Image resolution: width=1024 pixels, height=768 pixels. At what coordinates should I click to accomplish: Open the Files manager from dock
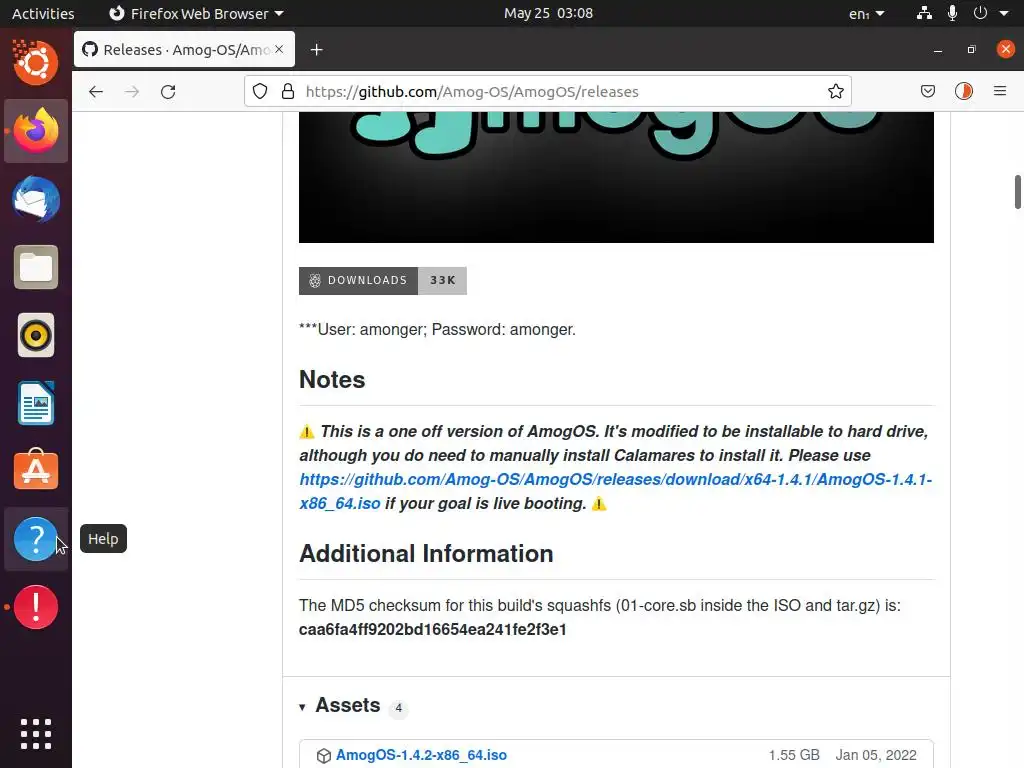(36, 267)
